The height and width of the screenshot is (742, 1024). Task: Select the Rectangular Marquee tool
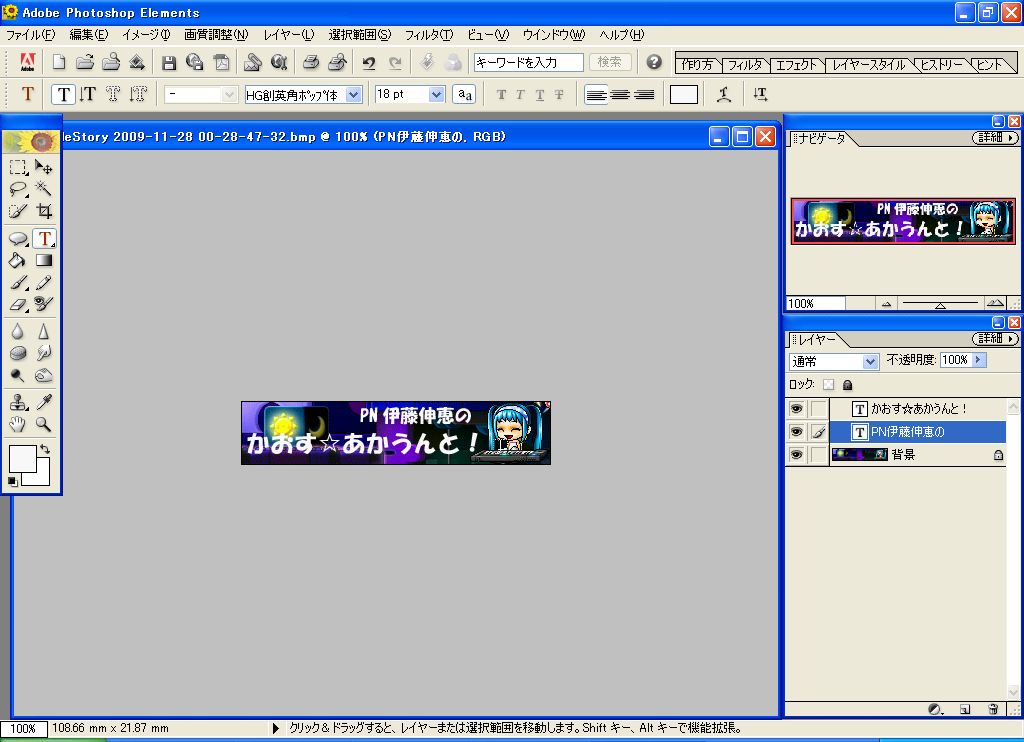pyautogui.click(x=18, y=167)
